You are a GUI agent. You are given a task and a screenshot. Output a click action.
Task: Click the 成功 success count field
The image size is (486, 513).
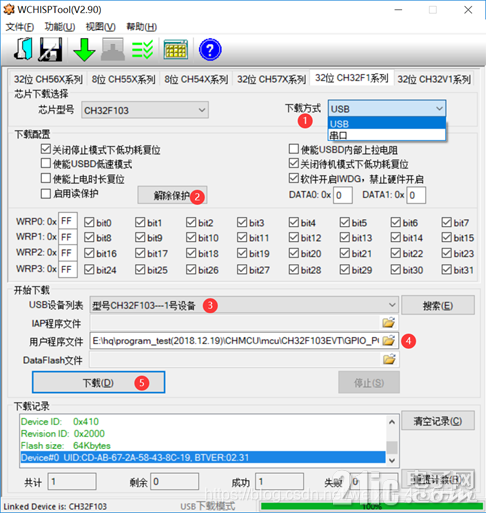pyautogui.click(x=279, y=482)
